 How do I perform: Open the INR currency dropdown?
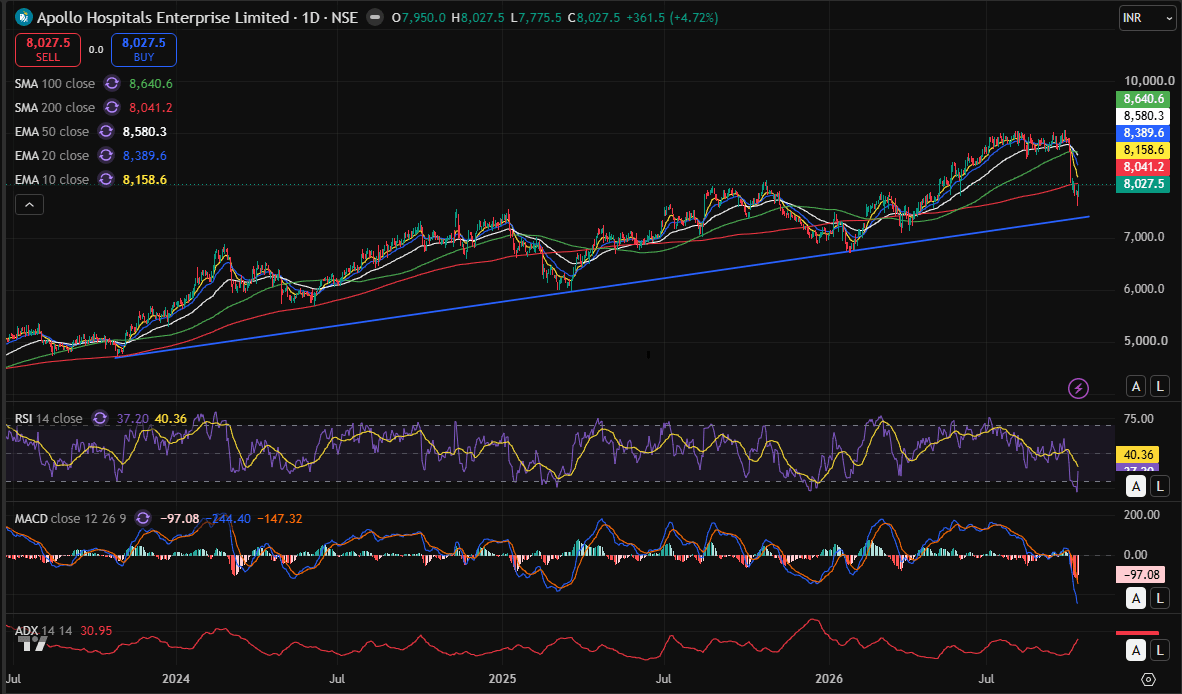(1147, 17)
